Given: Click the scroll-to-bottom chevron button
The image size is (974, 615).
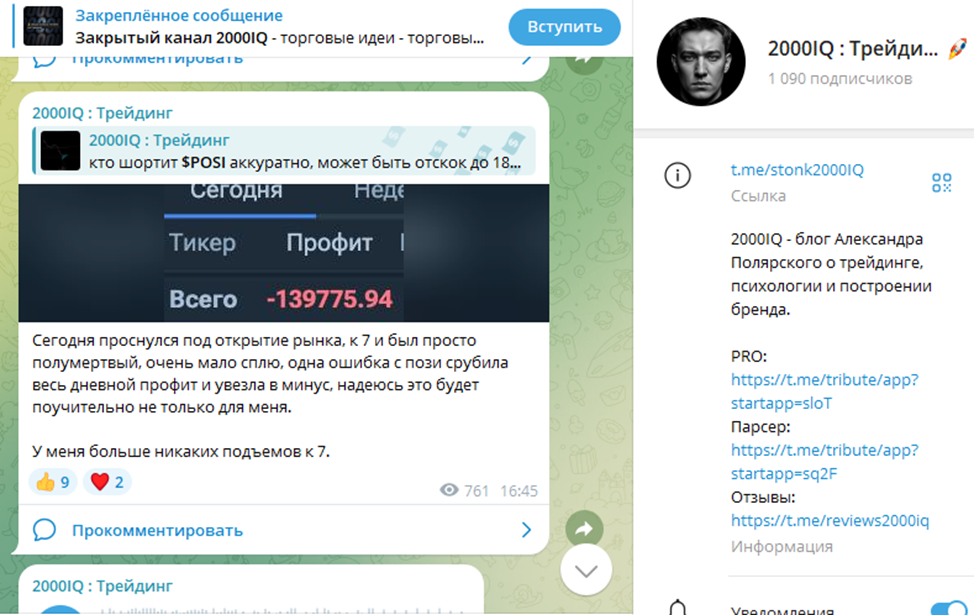Looking at the screenshot, I should (x=586, y=570).
